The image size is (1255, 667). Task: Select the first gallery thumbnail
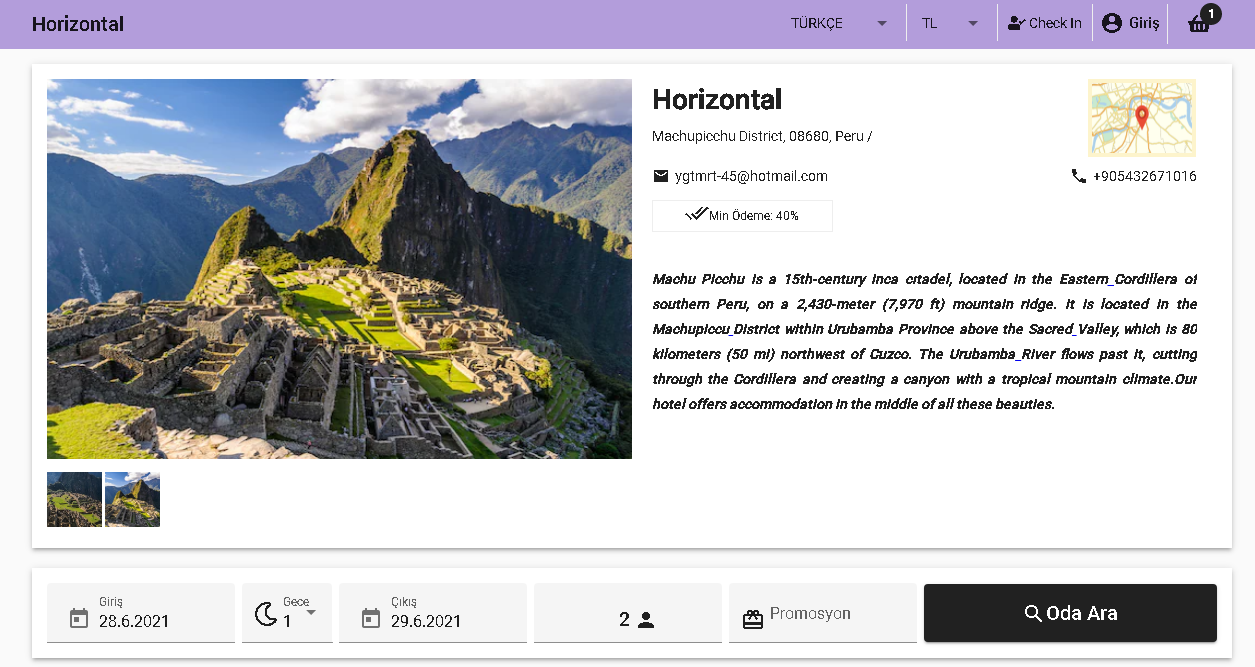(x=74, y=499)
